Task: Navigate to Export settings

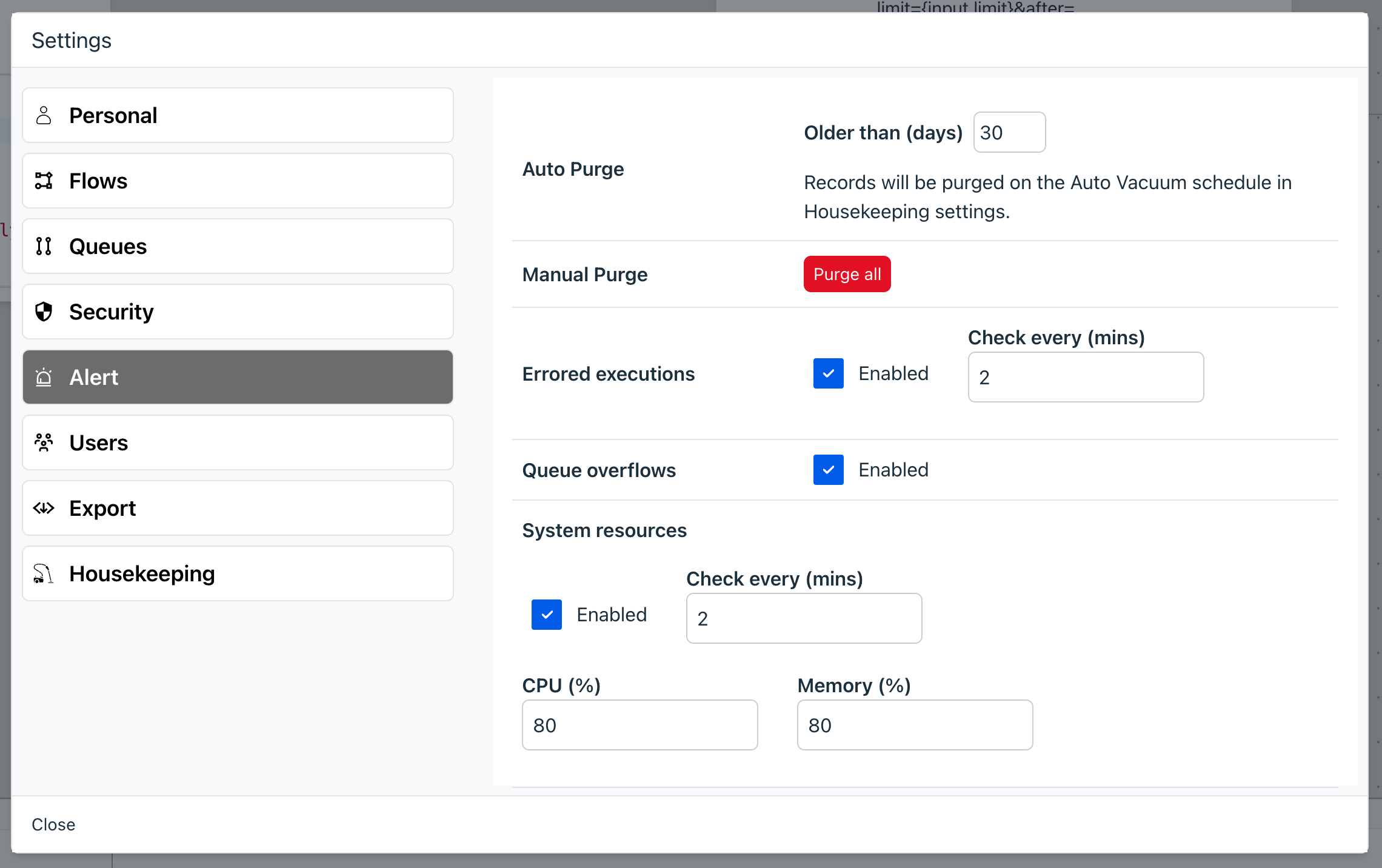Action: (239, 507)
